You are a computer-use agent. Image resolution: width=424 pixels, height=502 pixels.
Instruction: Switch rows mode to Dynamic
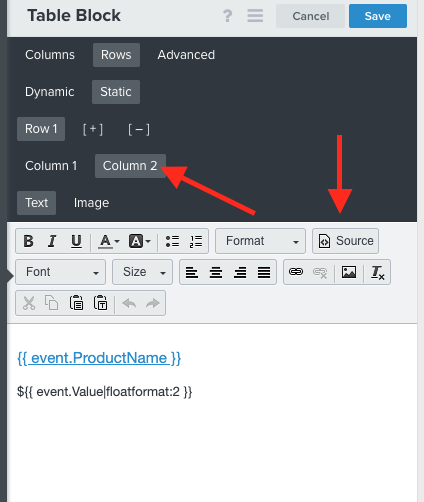tap(50, 92)
